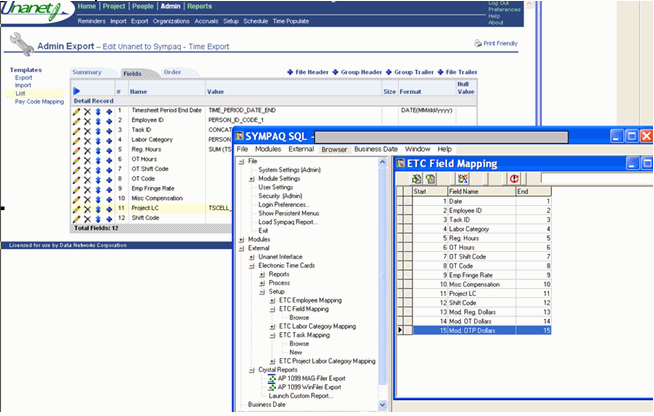Image resolution: width=654 pixels, height=416 pixels.
Task: Go to Unanet Project tab
Action: pyautogui.click(x=114, y=6)
